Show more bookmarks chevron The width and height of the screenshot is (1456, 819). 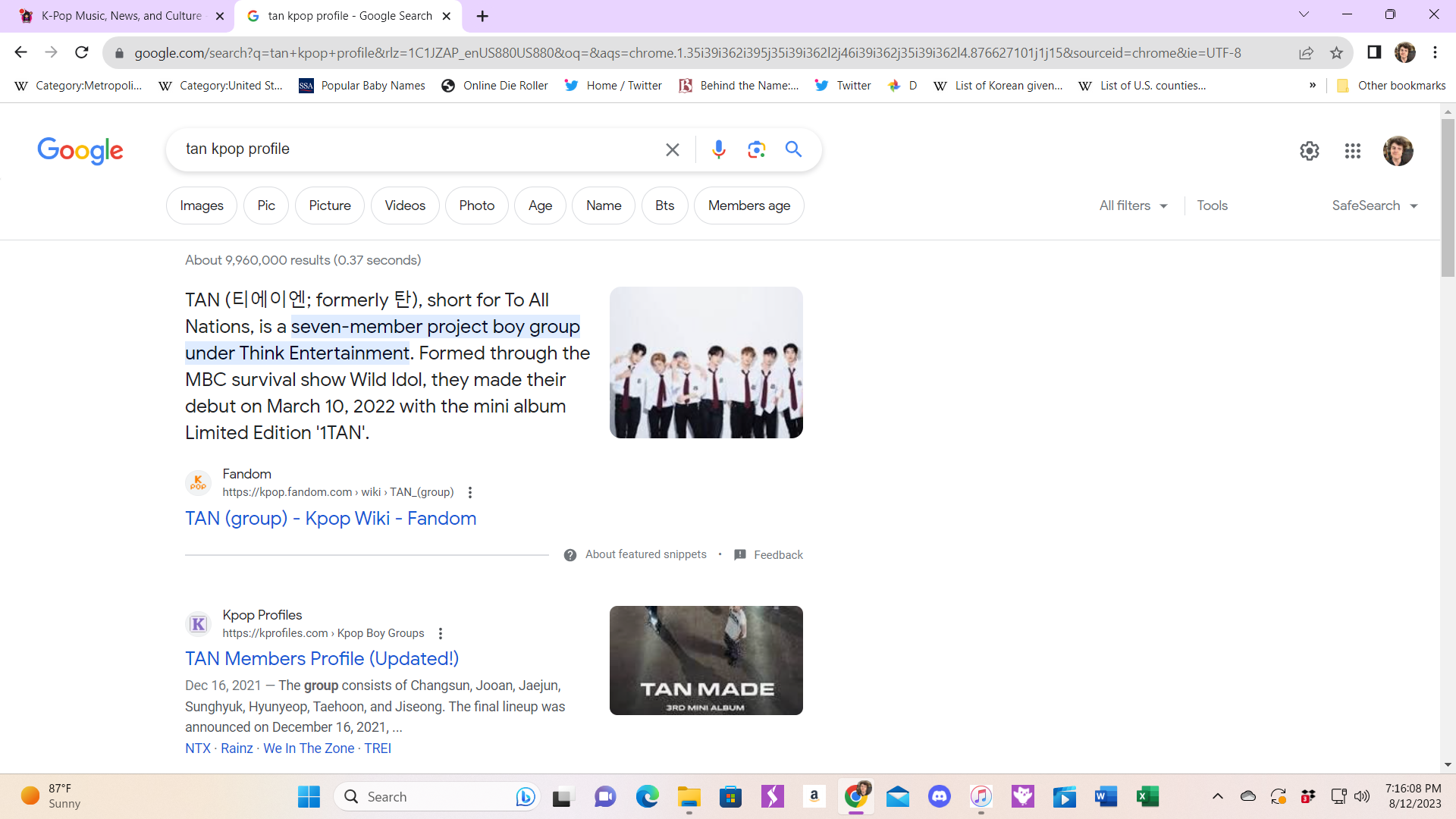(x=1313, y=86)
